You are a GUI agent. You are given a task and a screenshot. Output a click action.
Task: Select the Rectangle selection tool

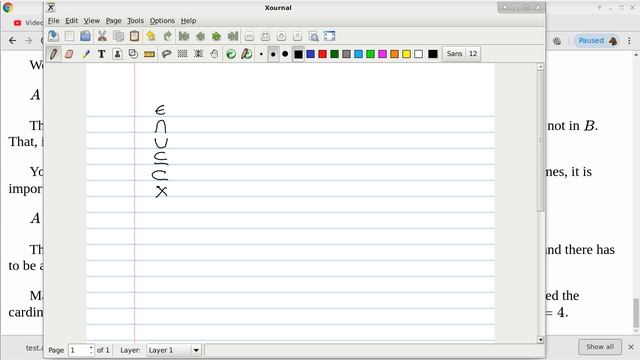pos(182,54)
